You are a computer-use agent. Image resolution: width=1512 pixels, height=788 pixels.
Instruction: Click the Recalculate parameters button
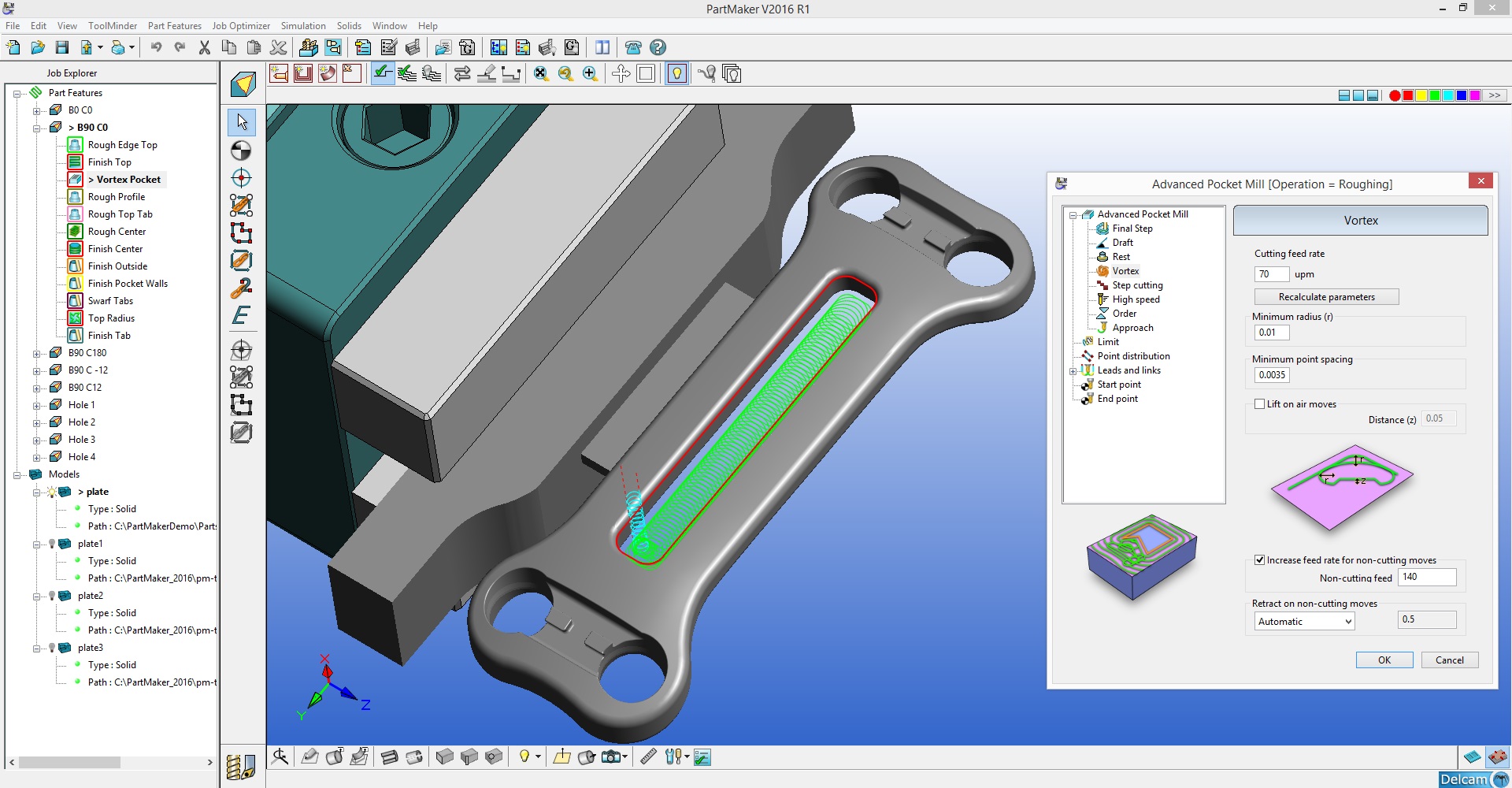click(1327, 297)
